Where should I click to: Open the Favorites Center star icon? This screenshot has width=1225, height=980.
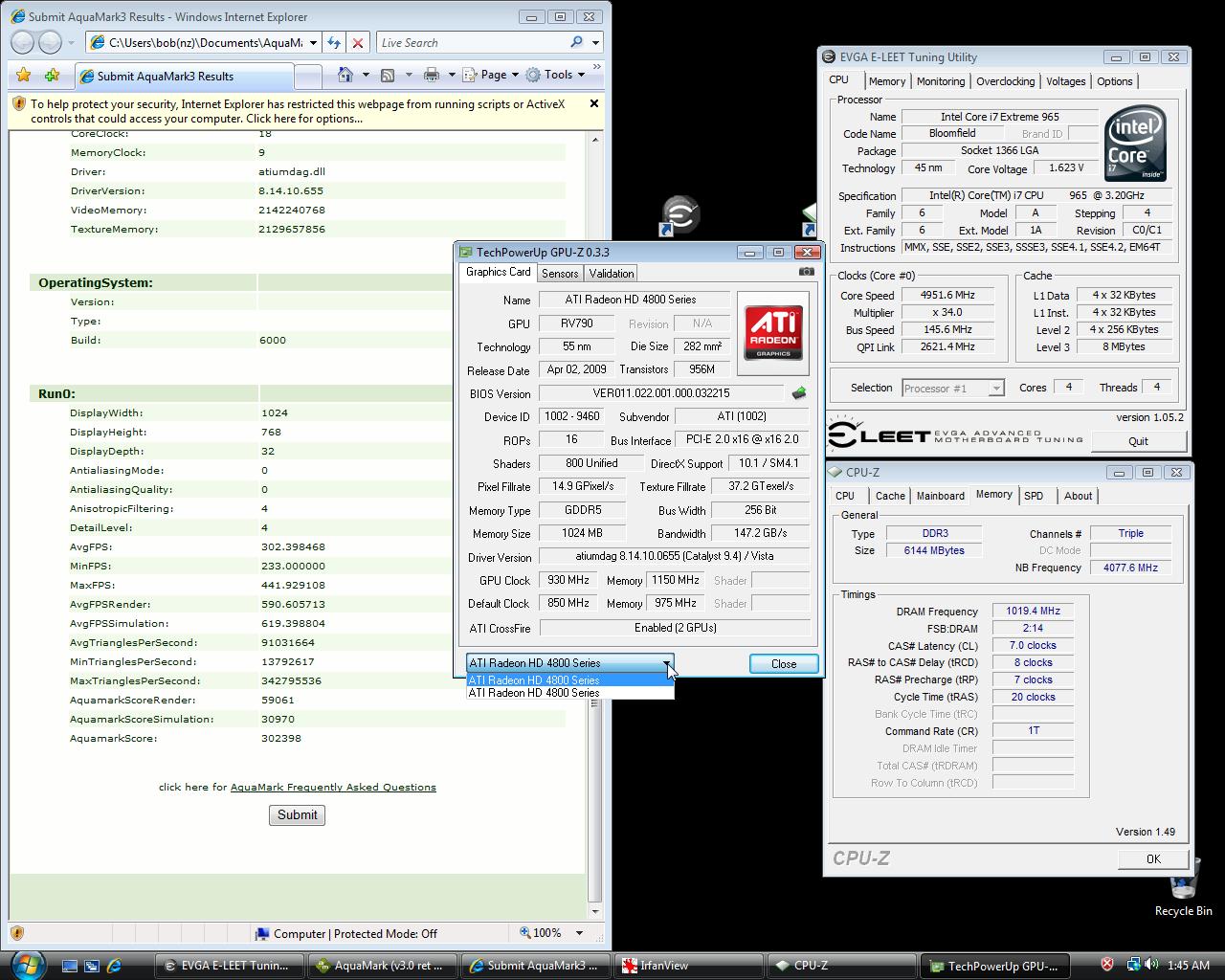point(24,75)
